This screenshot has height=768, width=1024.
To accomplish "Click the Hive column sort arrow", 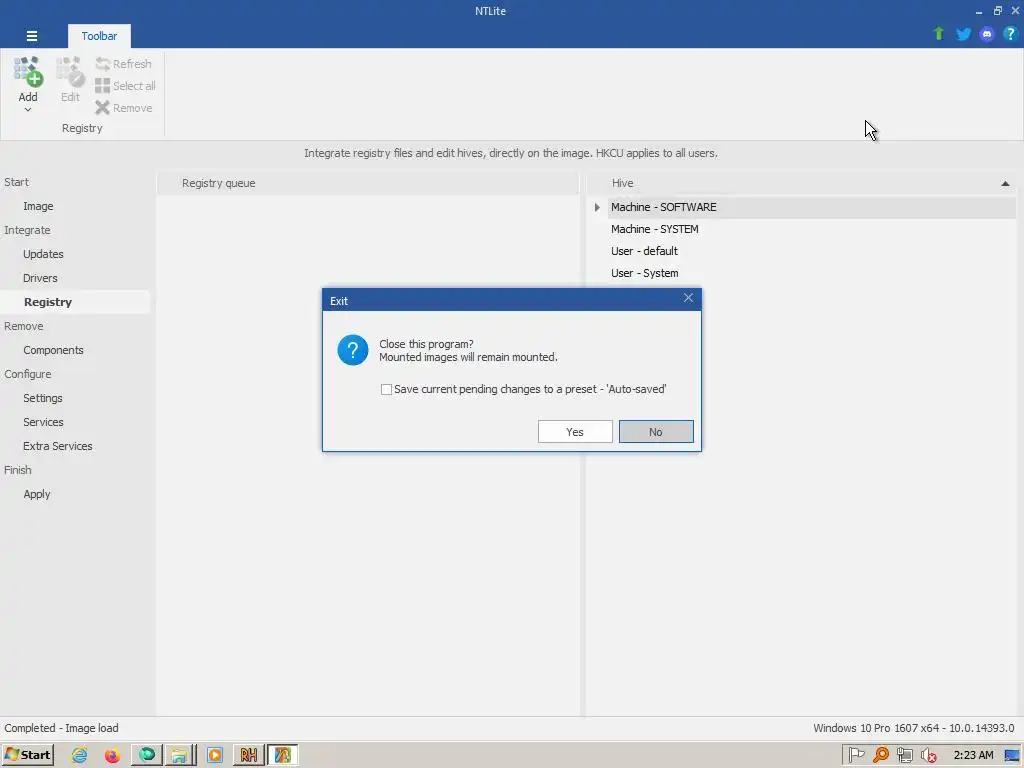I will tap(1005, 184).
